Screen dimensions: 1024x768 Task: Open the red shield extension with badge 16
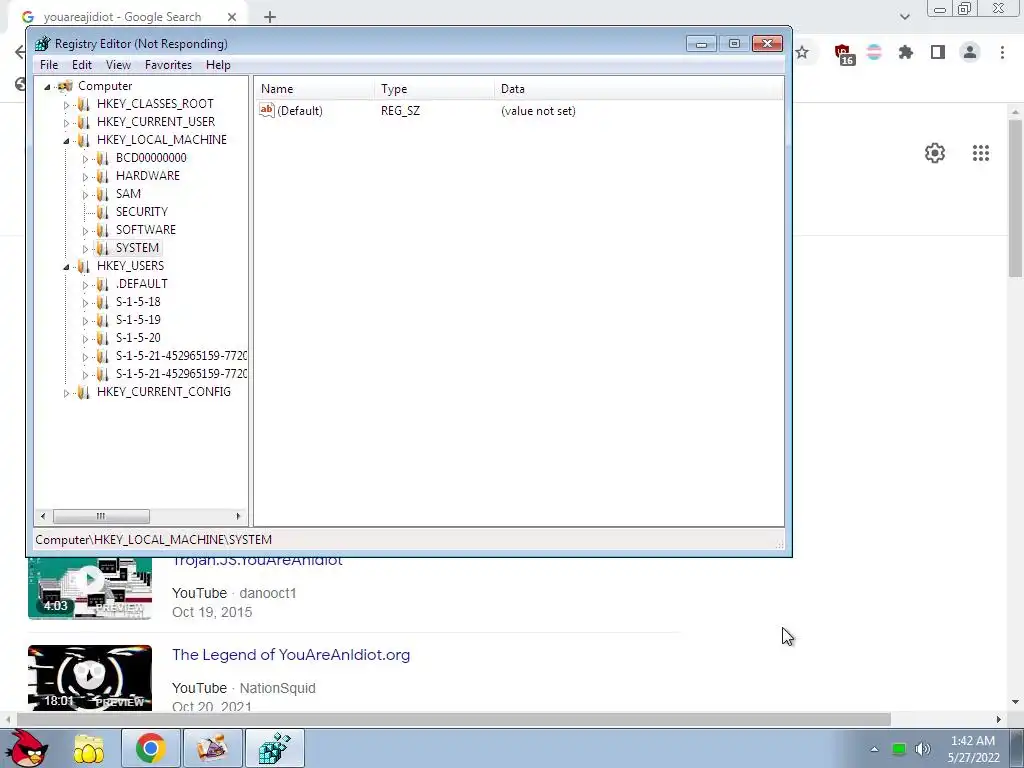click(844, 54)
